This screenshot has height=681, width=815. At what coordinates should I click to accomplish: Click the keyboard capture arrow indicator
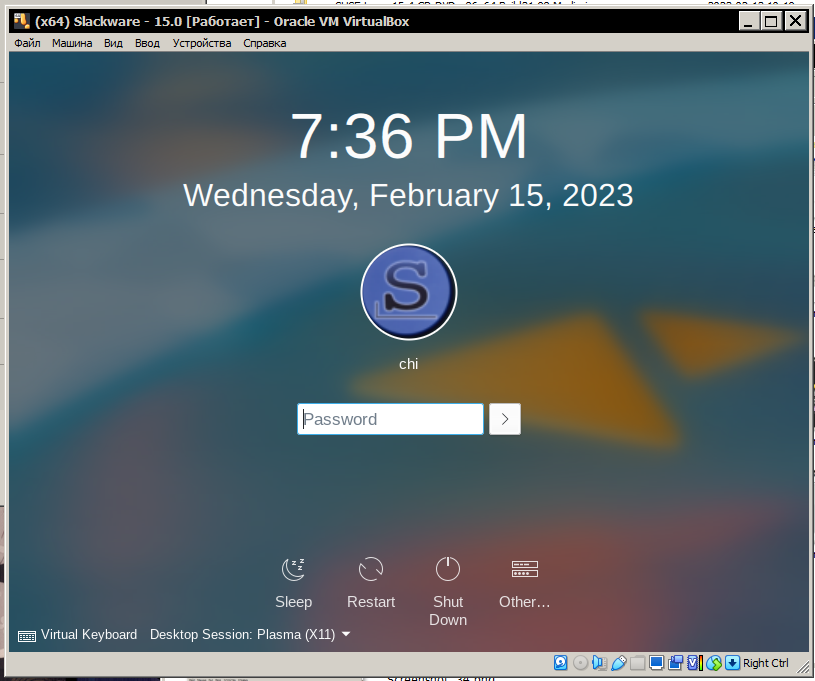click(x=732, y=663)
